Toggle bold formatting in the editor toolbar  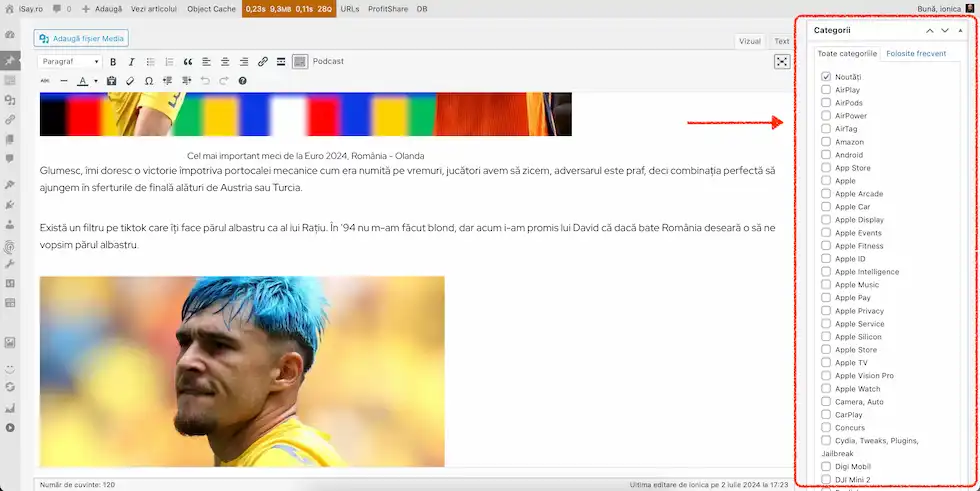click(113, 62)
